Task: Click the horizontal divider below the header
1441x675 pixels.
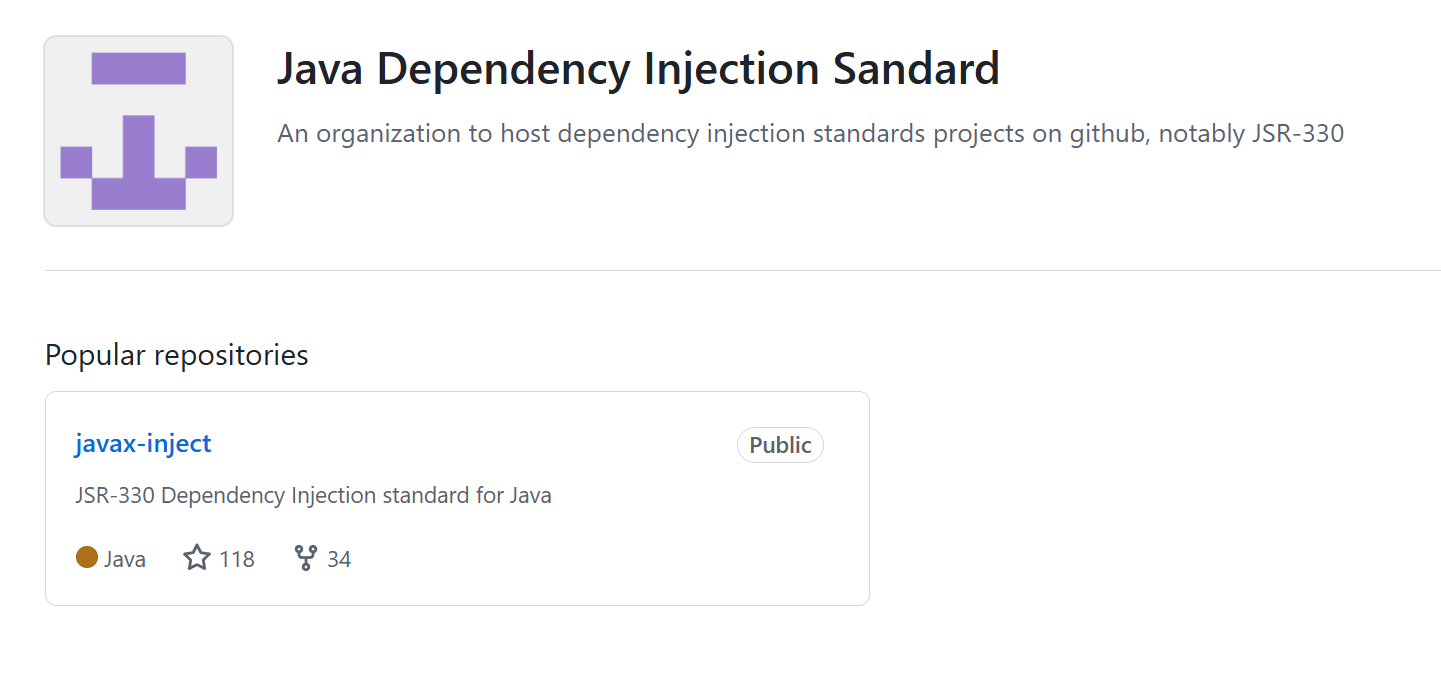Action: point(742,270)
